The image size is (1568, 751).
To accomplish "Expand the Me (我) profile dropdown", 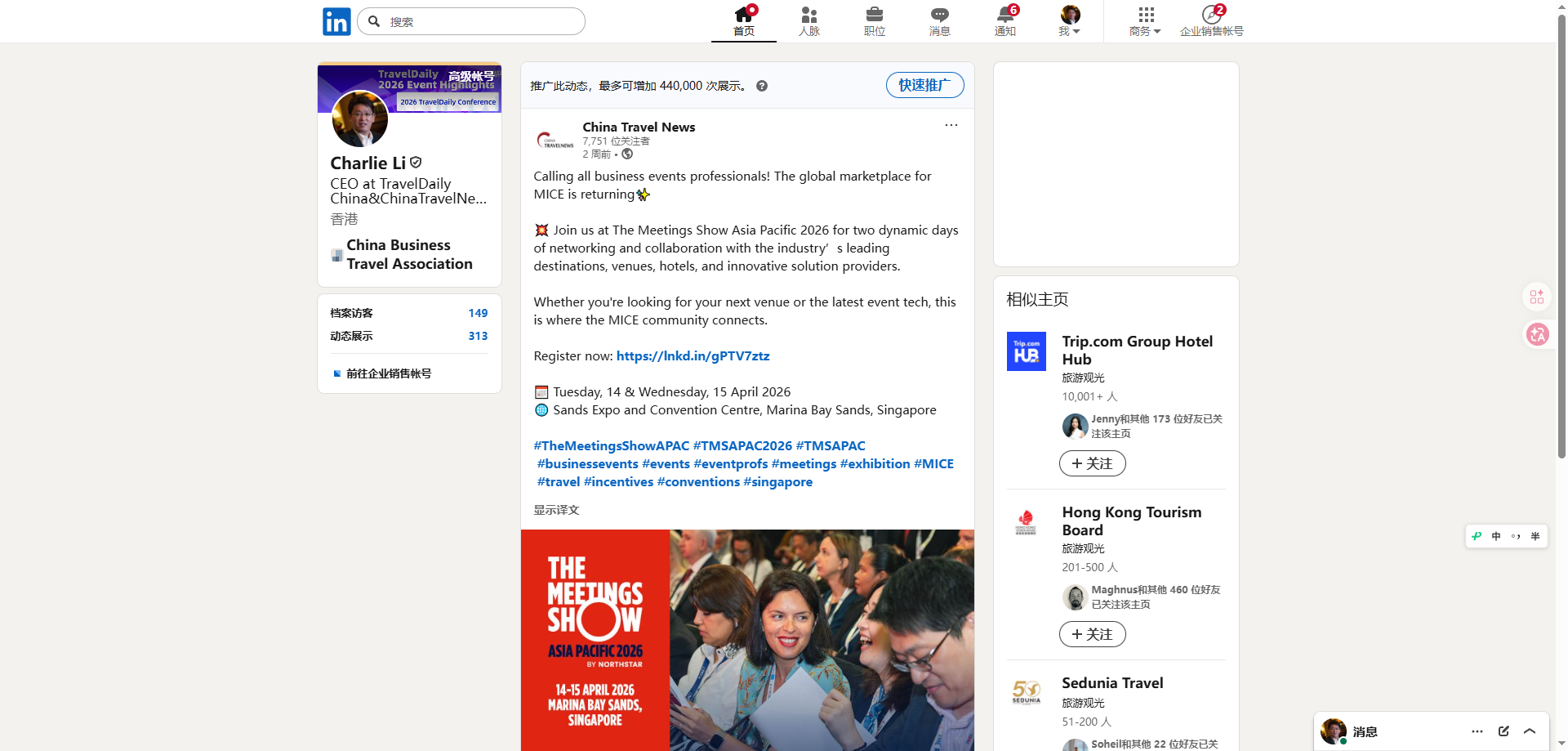I will tap(1070, 21).
